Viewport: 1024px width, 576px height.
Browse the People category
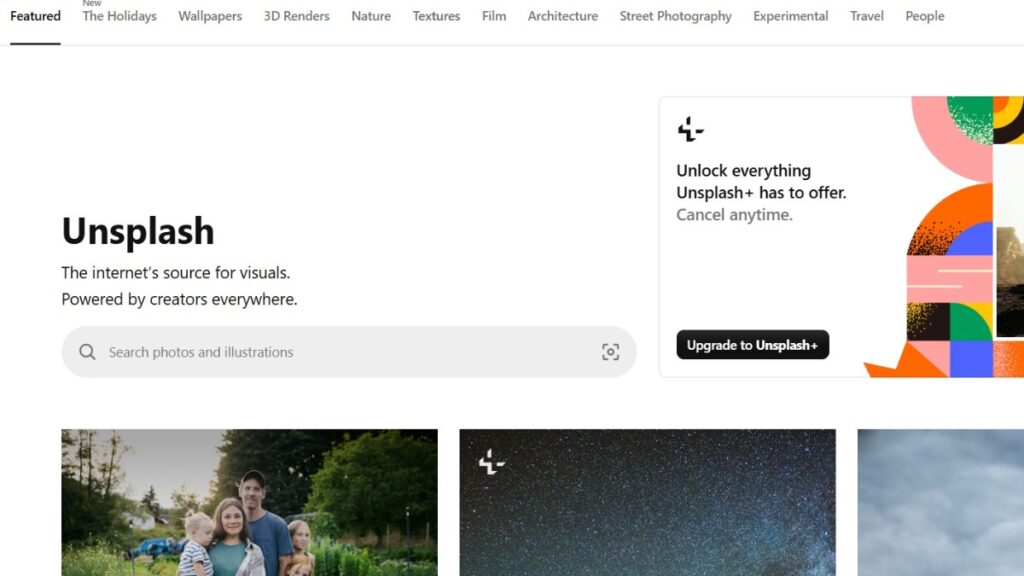pos(924,16)
